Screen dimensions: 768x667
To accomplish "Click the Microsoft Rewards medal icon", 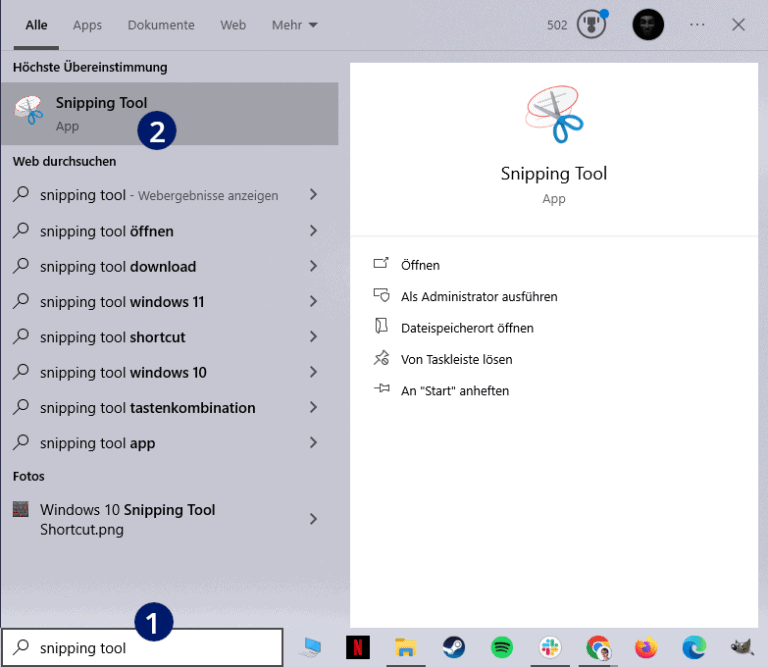I will click(x=592, y=25).
